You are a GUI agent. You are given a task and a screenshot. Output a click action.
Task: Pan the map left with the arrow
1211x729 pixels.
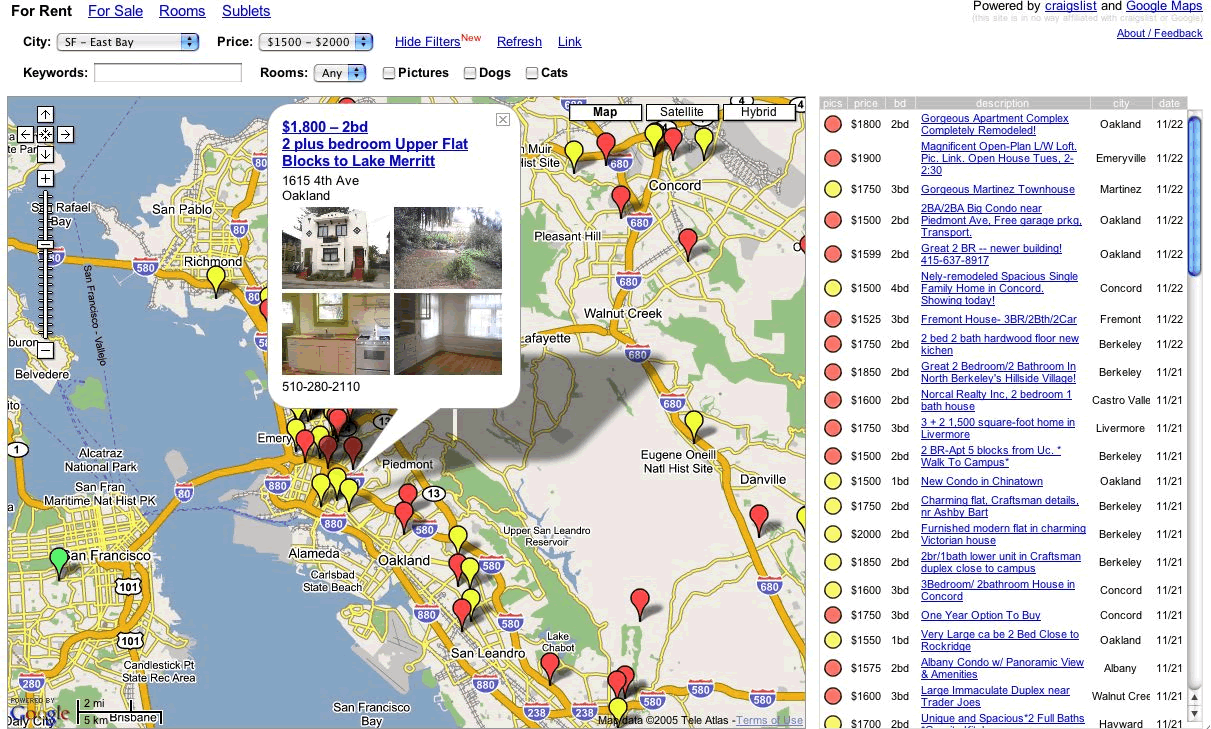point(25,134)
